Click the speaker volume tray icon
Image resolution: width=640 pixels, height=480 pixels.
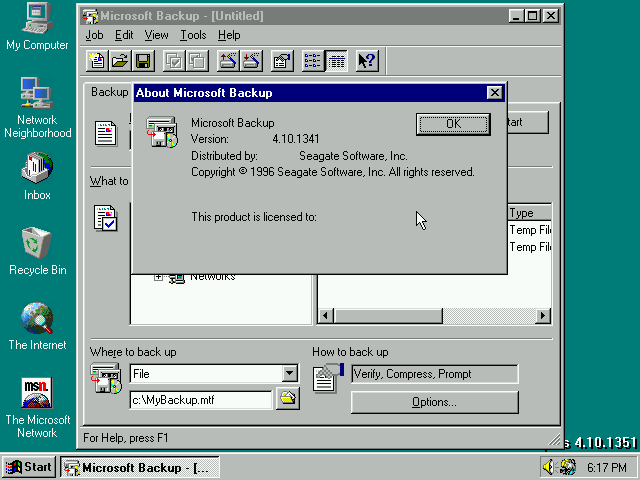pos(549,467)
